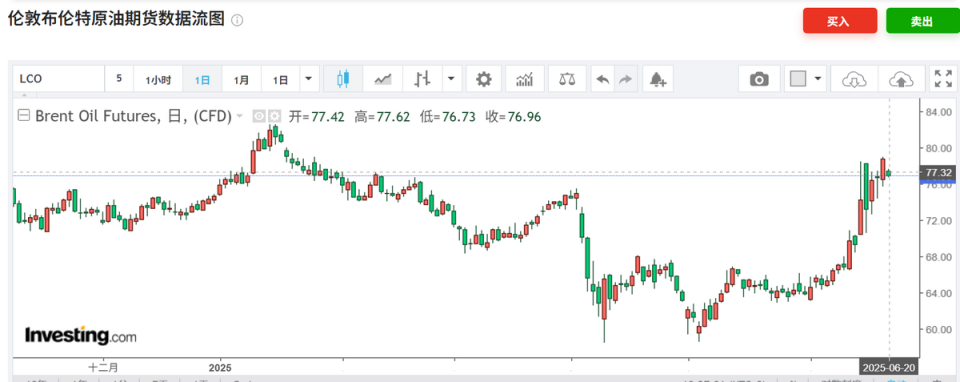The image size is (960, 382).
Task: Load chart layout from cloud download icon
Action: [854, 79]
